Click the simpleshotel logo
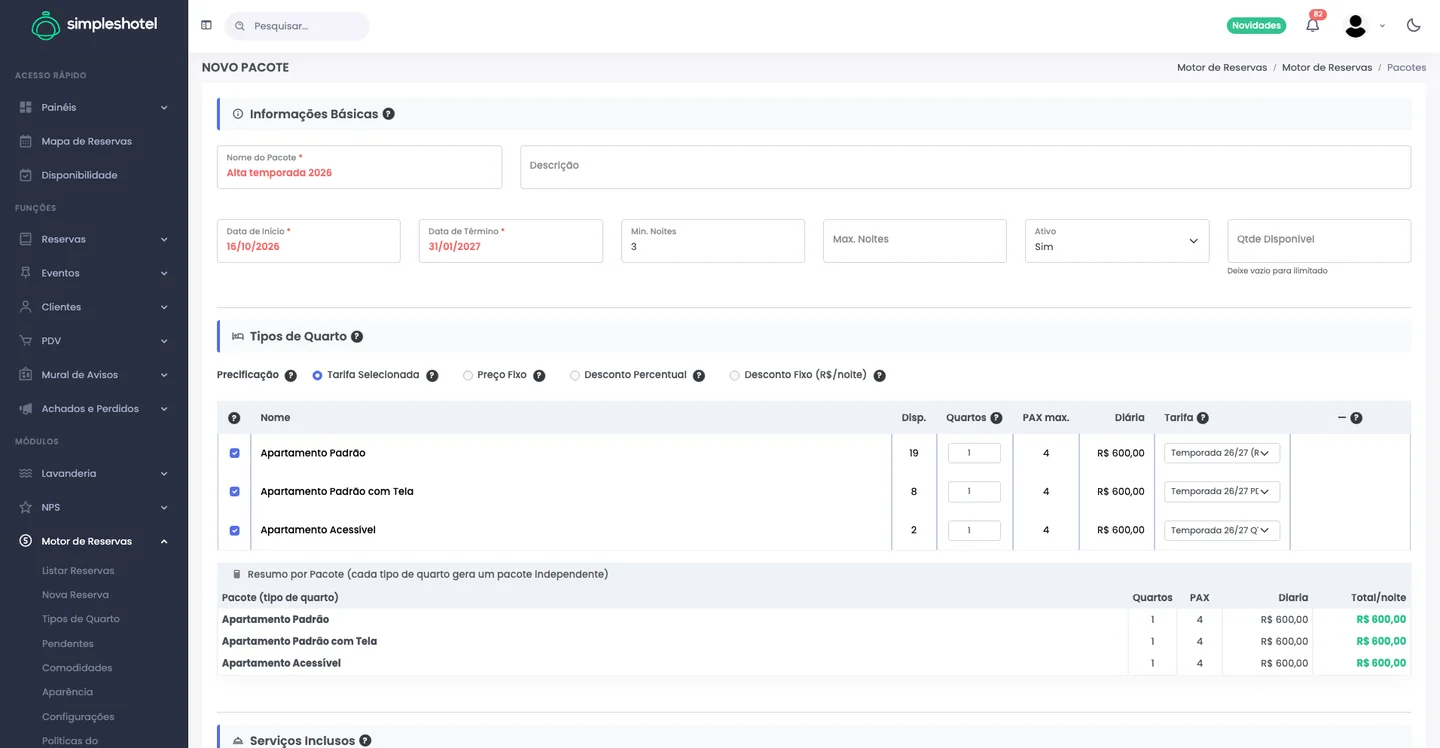Viewport: 1440px width, 748px height. point(94,25)
